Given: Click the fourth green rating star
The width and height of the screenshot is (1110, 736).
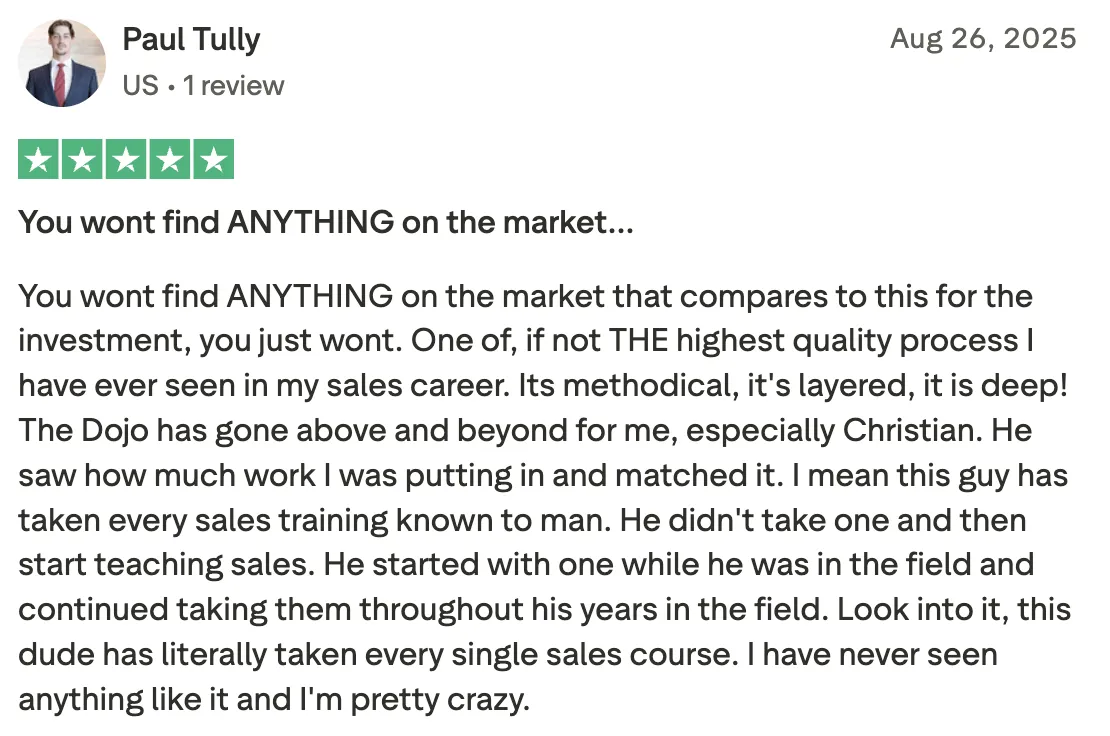Looking at the screenshot, I should point(170,159).
